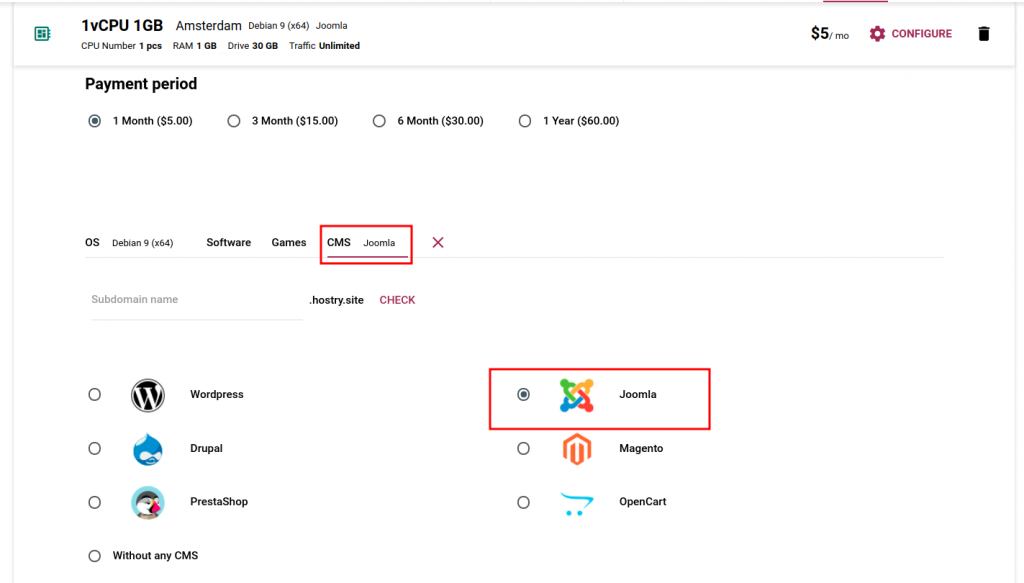The width and height of the screenshot is (1024, 583).
Task: Click the PrestaShop logo icon
Action: 148,503
